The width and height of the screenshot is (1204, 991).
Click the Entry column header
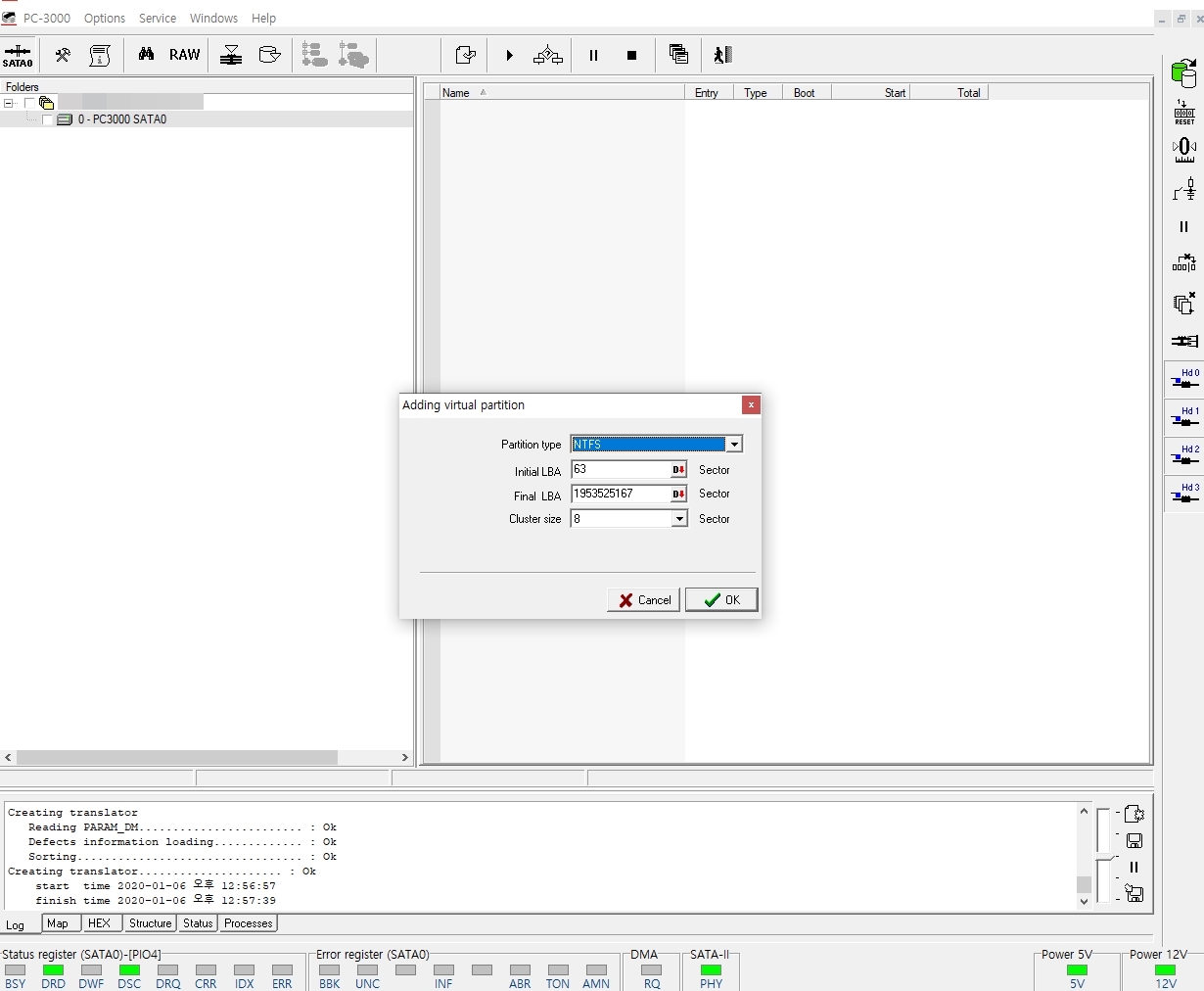pos(709,93)
